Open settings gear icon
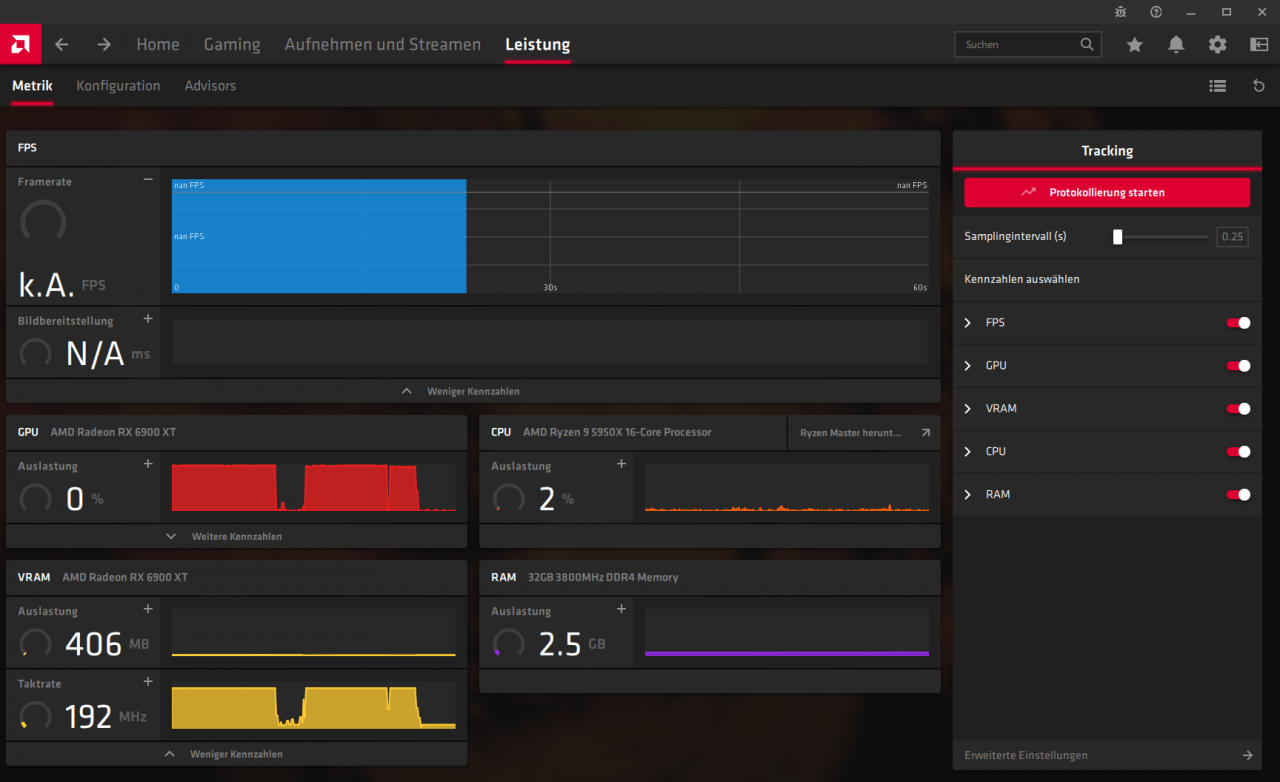 (x=1217, y=45)
